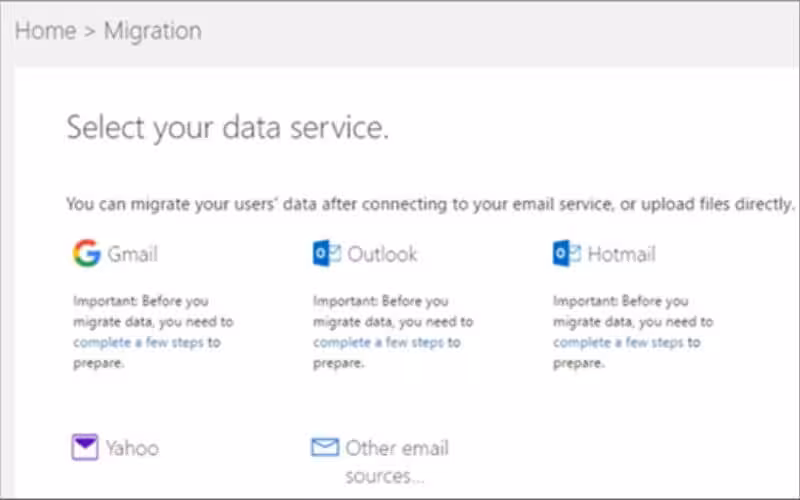
Task: Click Migration in the breadcrumb trail
Action: (152, 31)
